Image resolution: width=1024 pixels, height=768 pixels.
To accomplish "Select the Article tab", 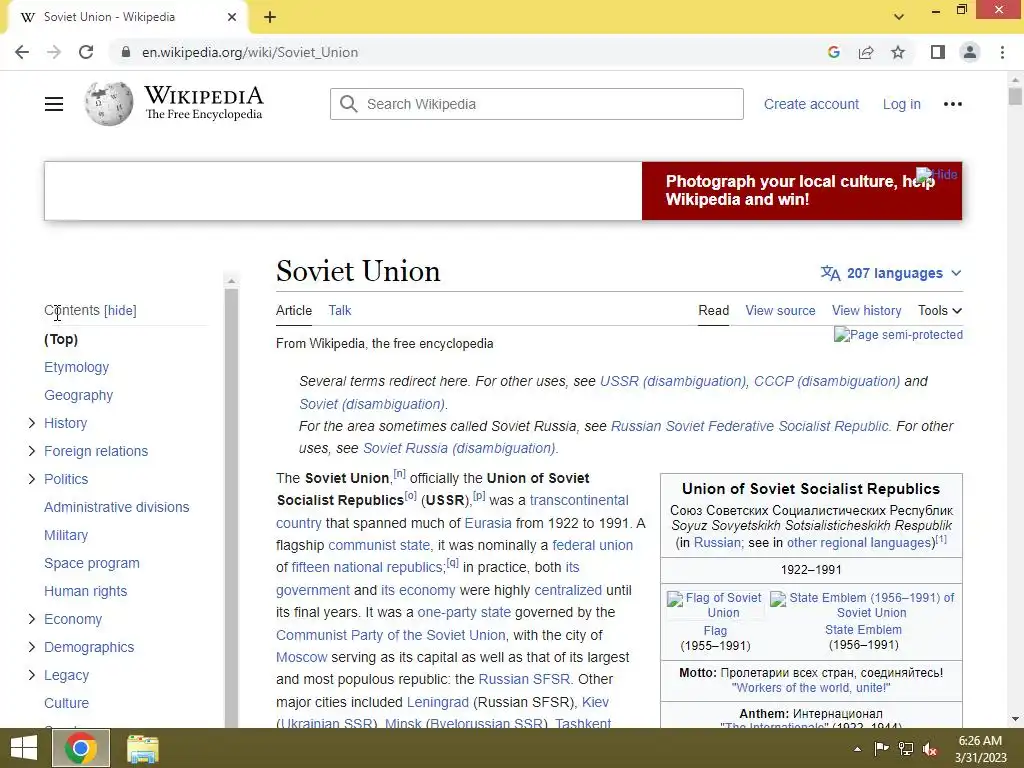I will (x=294, y=310).
